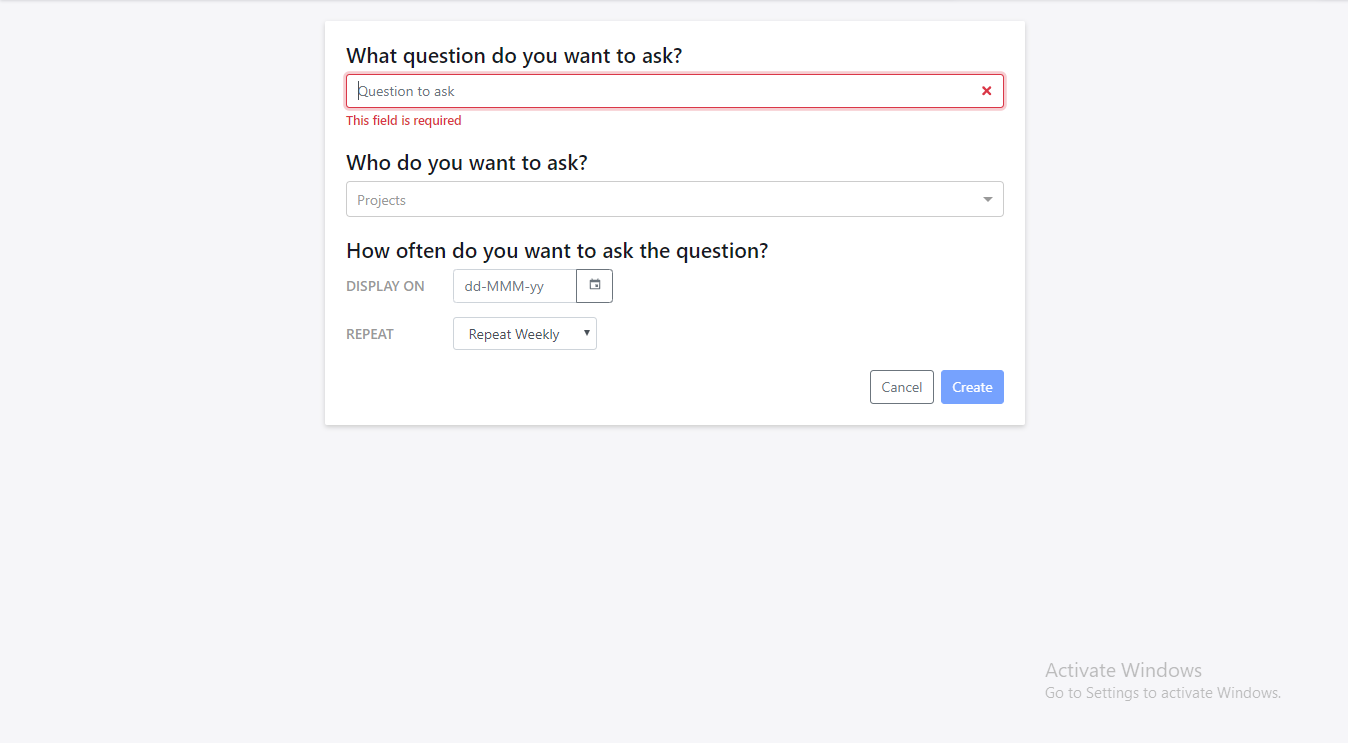
Task: Click 'Go to Settings to activate Windows' text
Action: click(x=1162, y=693)
